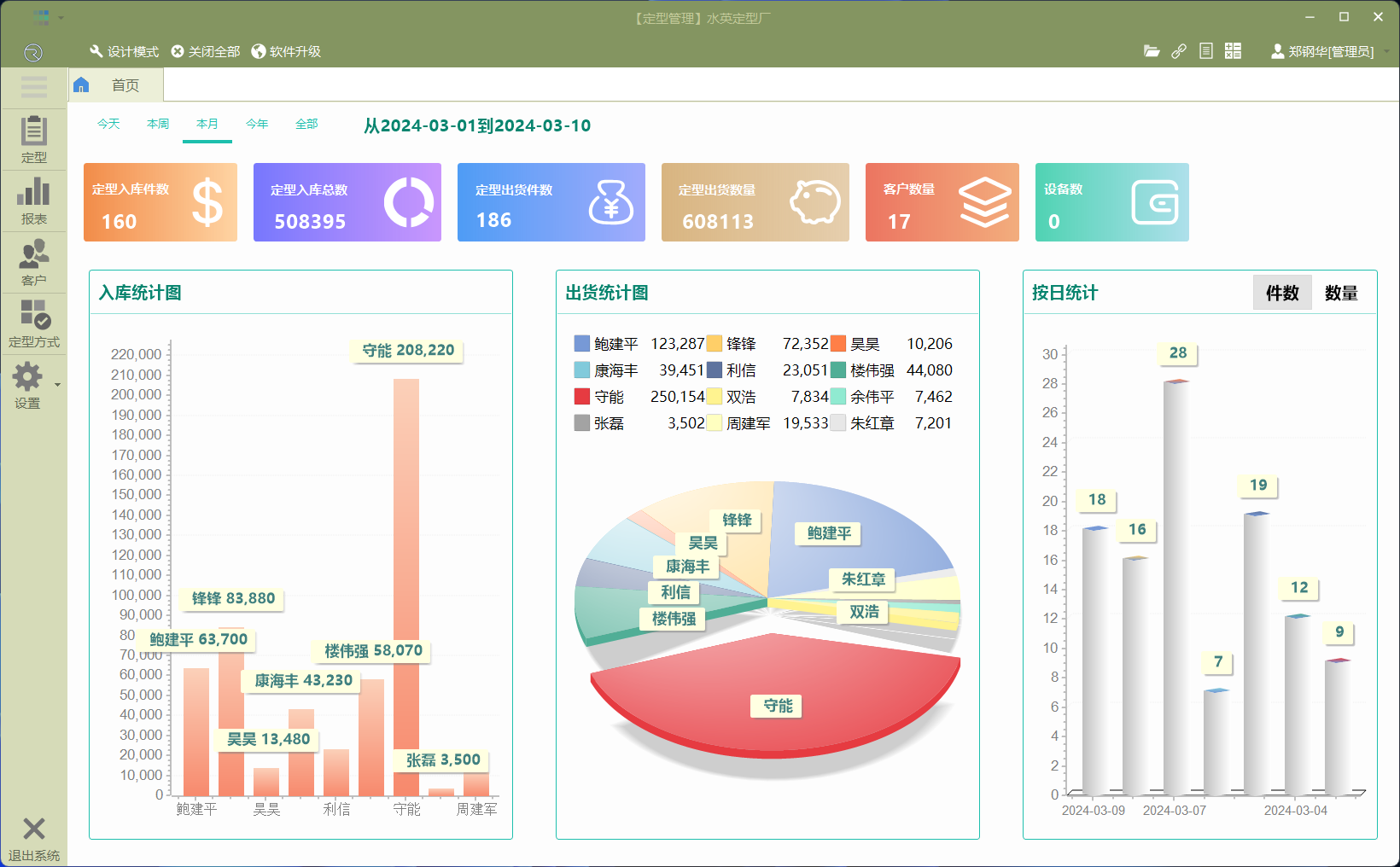Viewport: 1400px width, 867px height.
Task: Click the 鲍建平 blue legend swatch
Action: click(x=582, y=343)
